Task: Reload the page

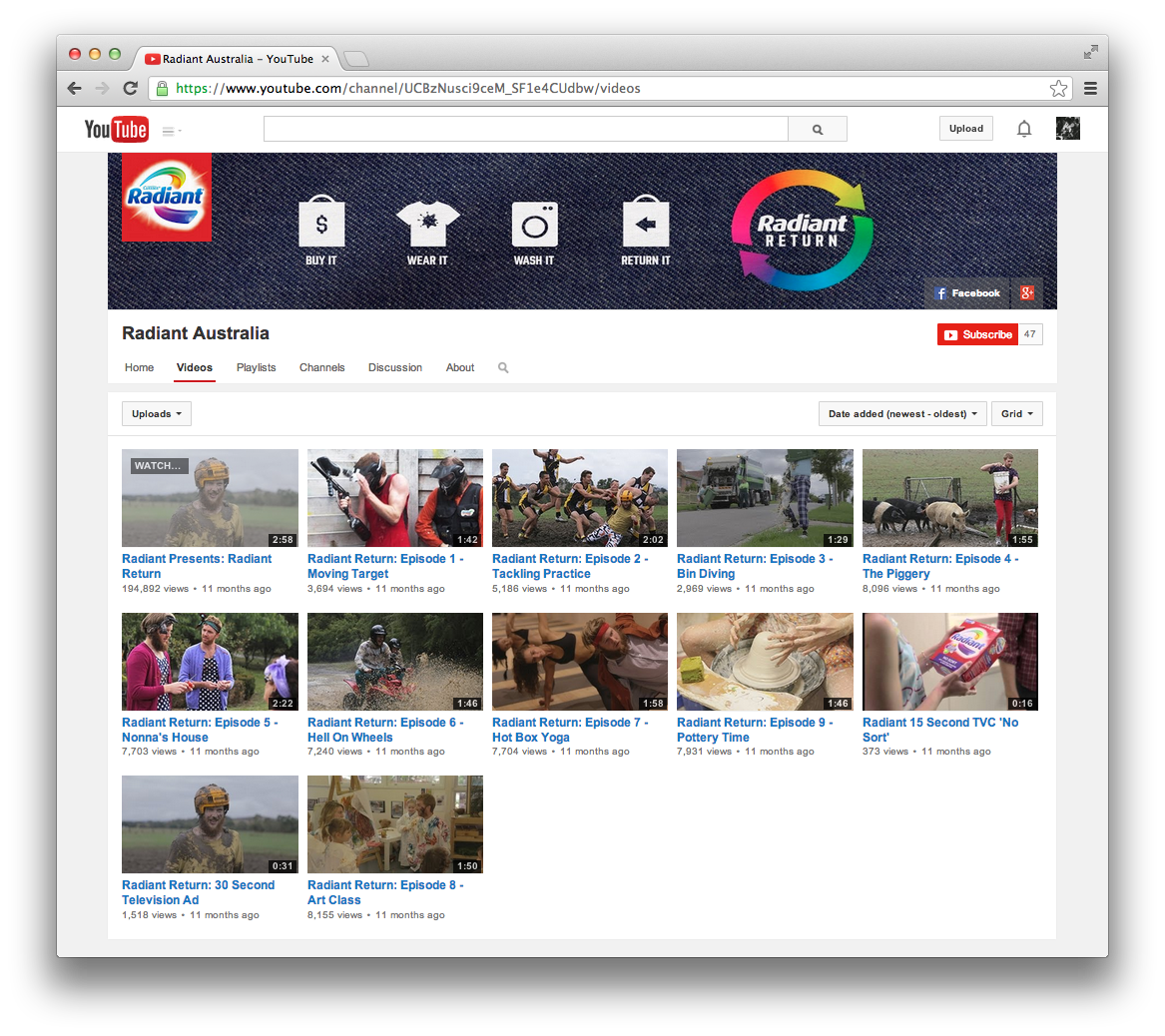Action: pyautogui.click(x=130, y=89)
